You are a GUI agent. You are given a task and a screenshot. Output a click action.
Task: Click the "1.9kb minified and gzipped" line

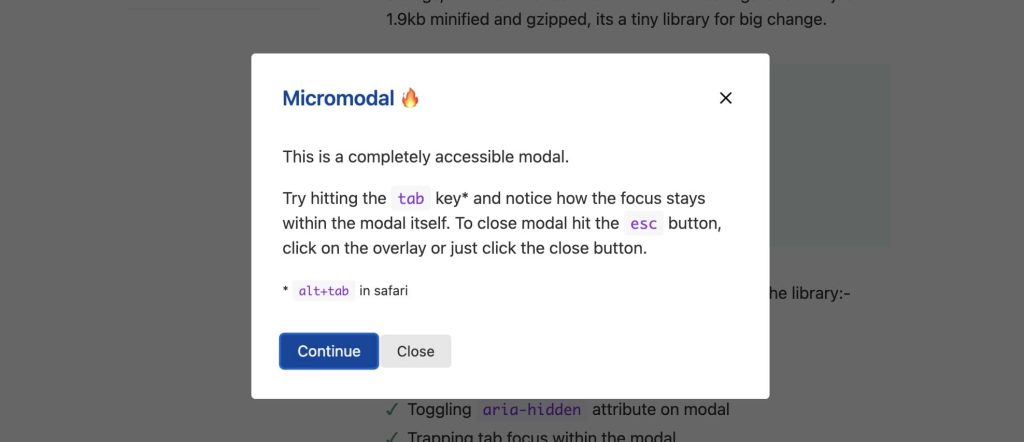click(606, 18)
